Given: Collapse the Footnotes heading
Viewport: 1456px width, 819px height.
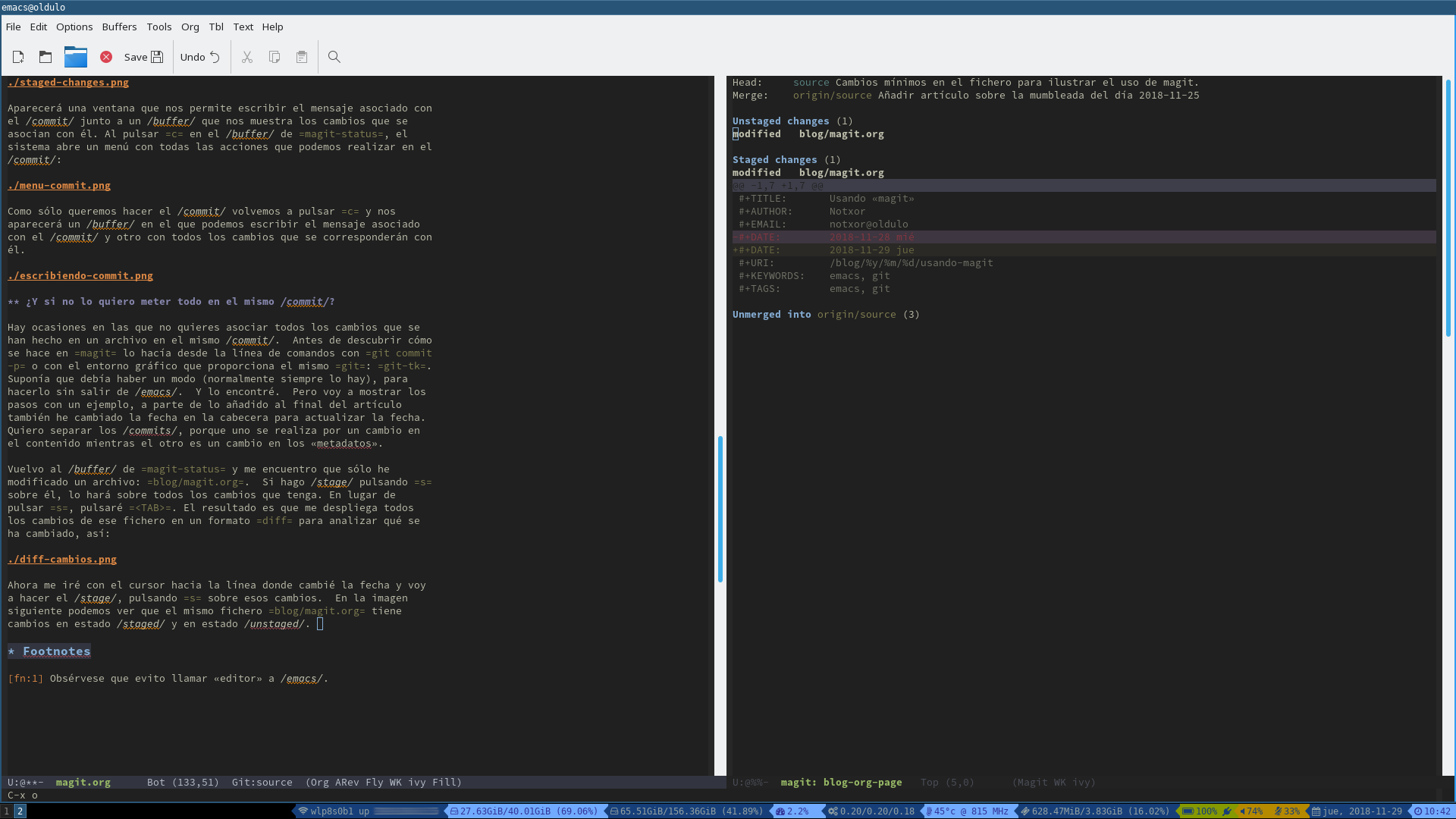Looking at the screenshot, I should (50, 651).
